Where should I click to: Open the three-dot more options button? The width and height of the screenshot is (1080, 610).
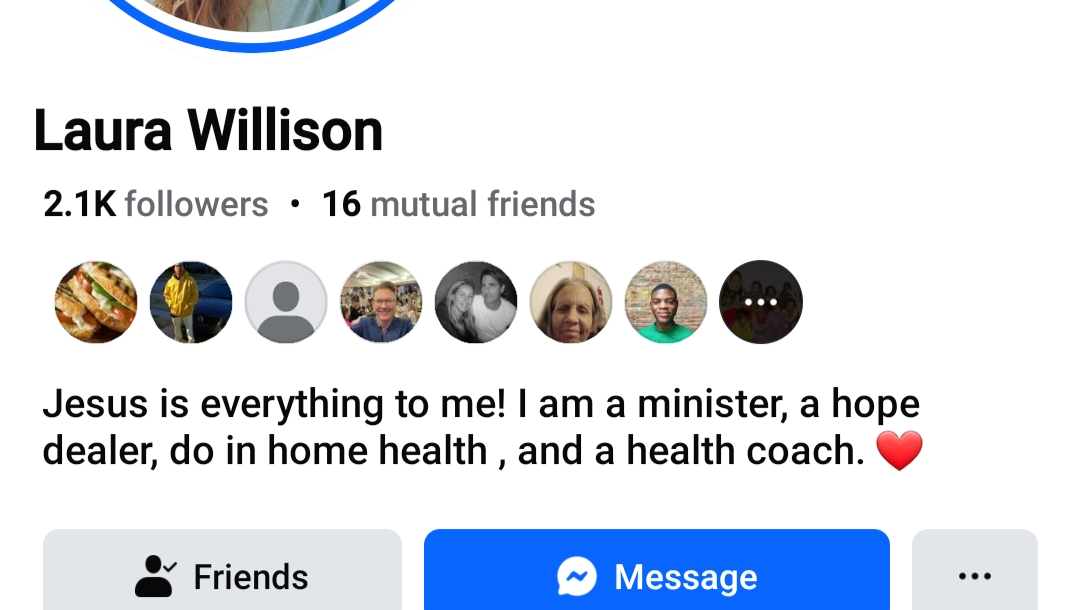[975, 569]
